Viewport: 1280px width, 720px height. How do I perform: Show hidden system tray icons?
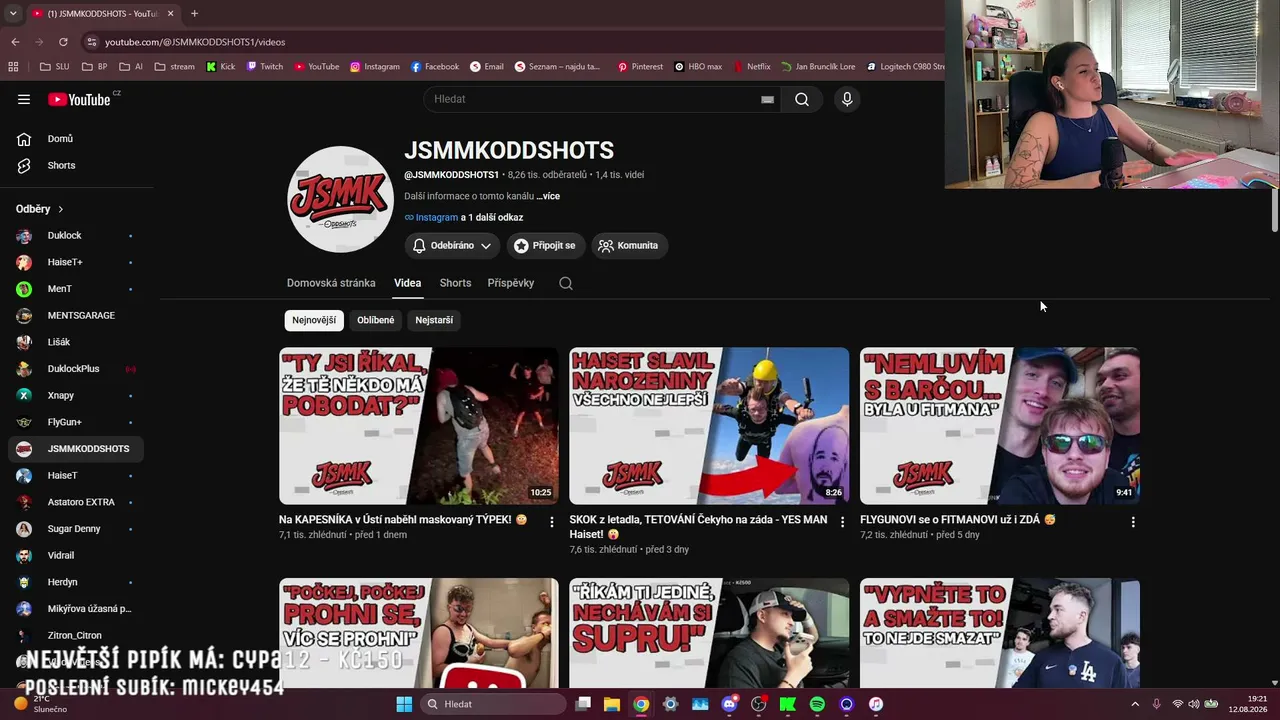coord(1134,704)
